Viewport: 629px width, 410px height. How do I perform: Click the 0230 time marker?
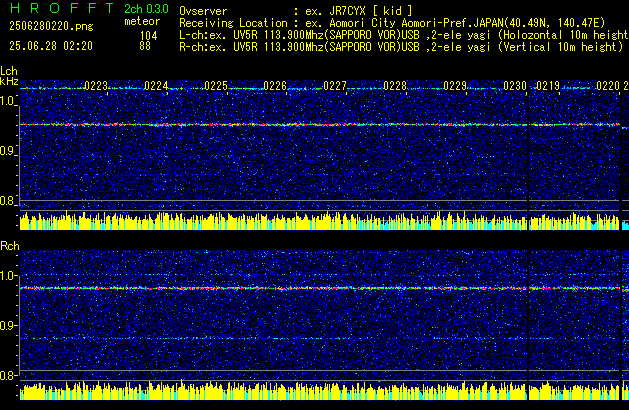(x=515, y=86)
